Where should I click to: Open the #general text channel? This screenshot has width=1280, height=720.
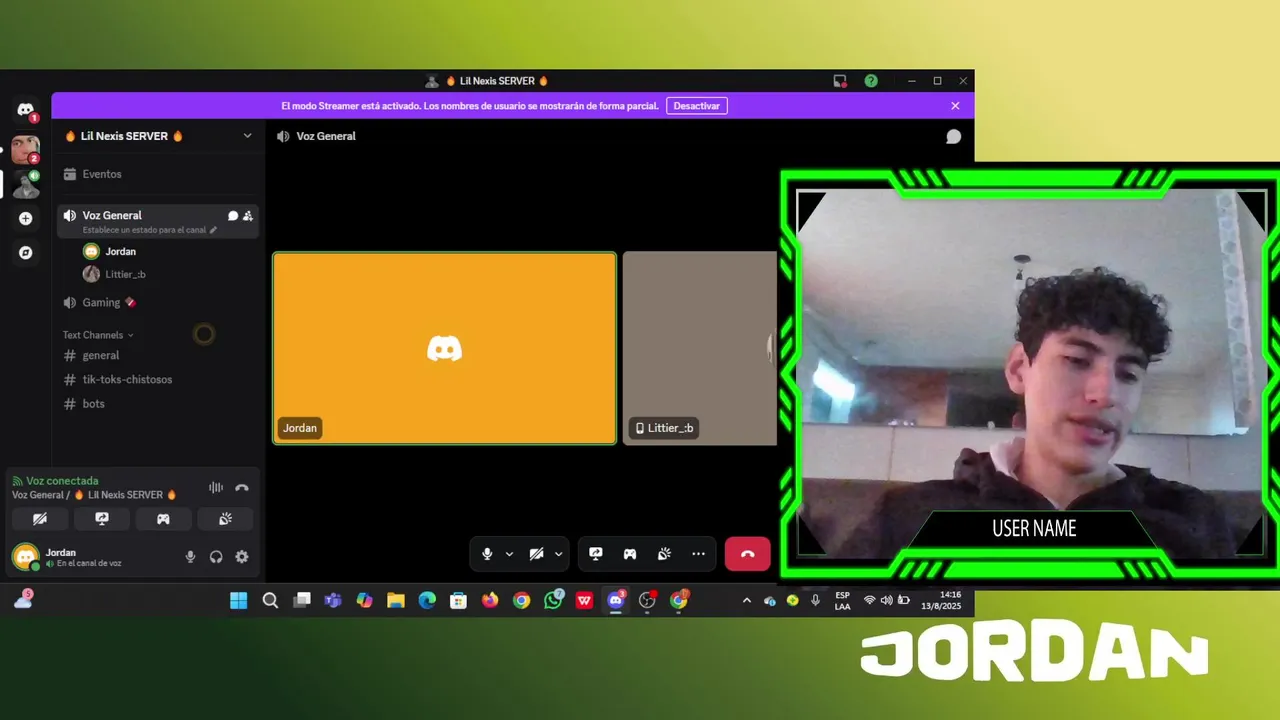(158, 355)
